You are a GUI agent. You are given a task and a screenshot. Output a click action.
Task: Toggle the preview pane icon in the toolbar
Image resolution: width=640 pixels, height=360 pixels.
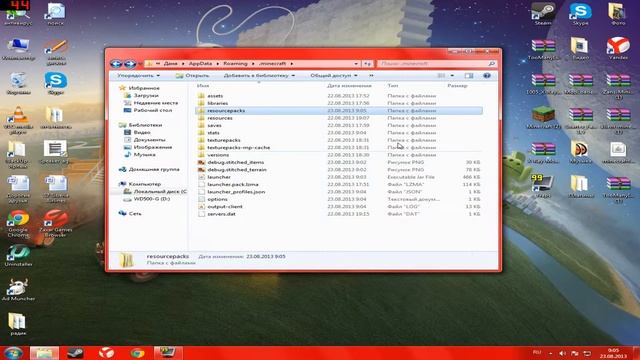(469, 76)
